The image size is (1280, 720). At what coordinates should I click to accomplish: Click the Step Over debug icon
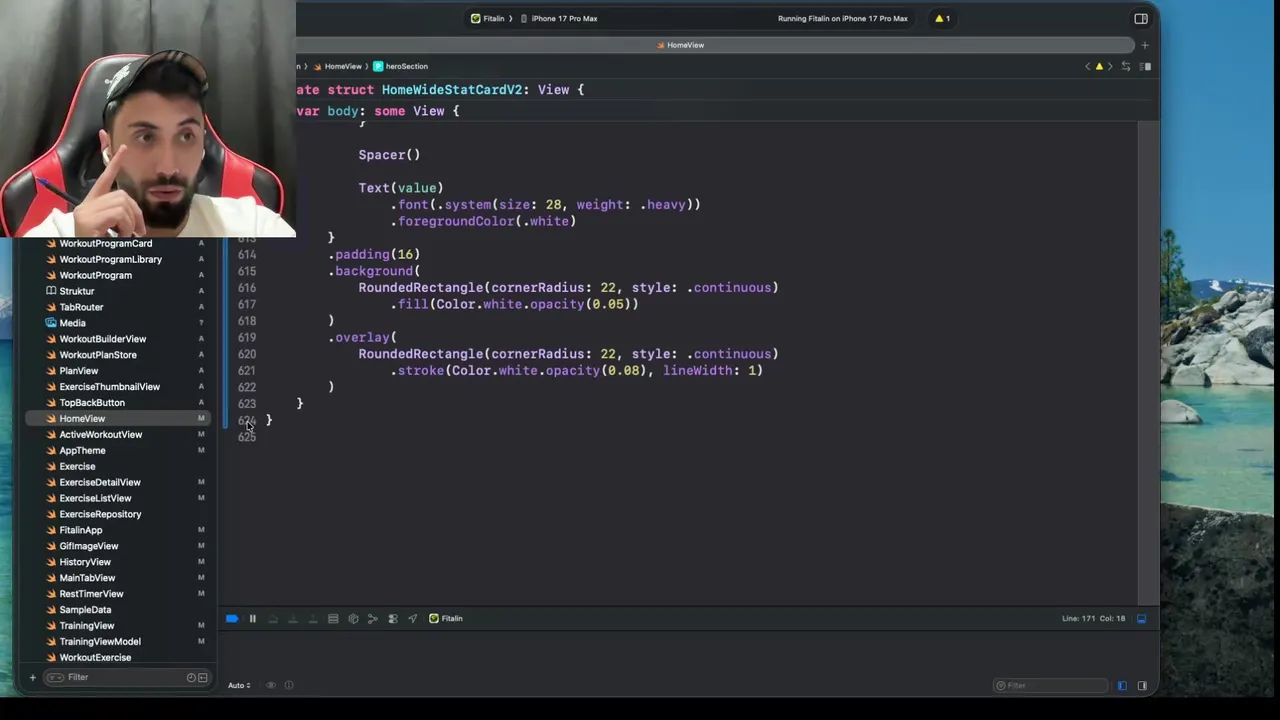click(x=272, y=619)
